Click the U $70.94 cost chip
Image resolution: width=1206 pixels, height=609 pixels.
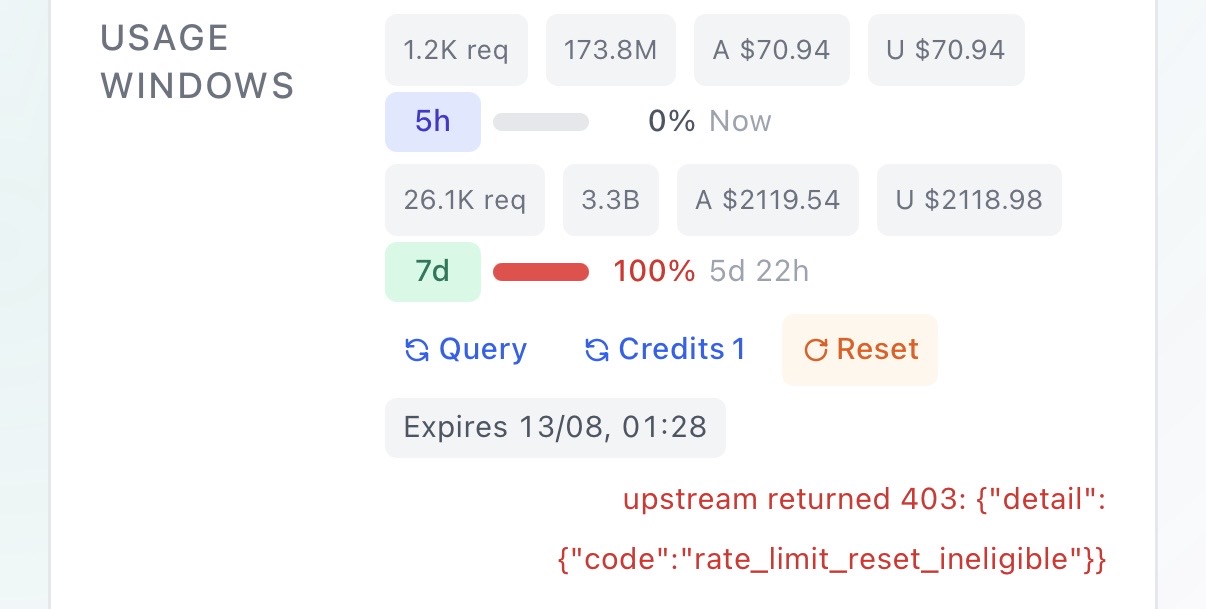(x=946, y=50)
